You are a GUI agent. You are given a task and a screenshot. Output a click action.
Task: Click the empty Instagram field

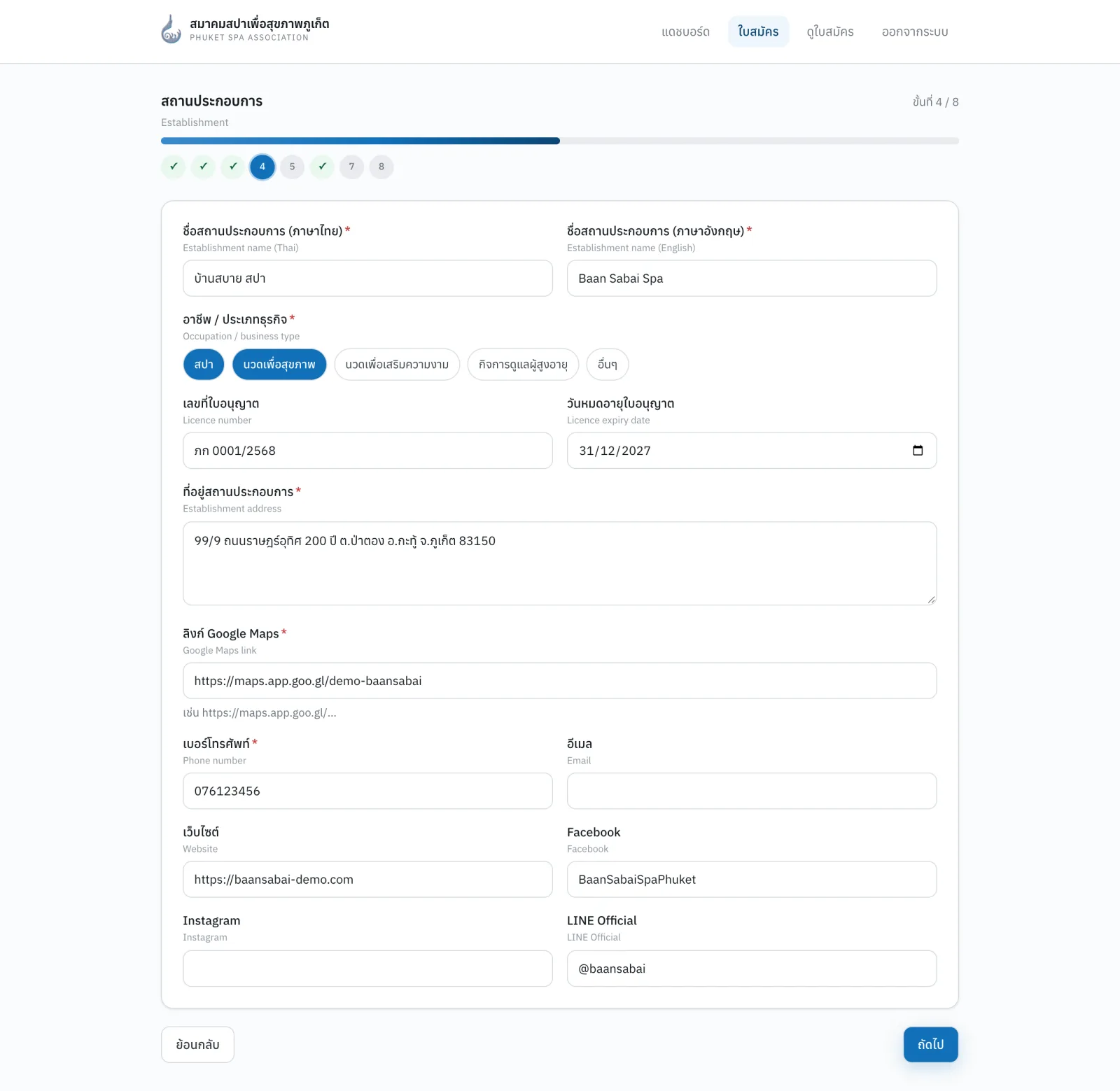tap(367, 969)
